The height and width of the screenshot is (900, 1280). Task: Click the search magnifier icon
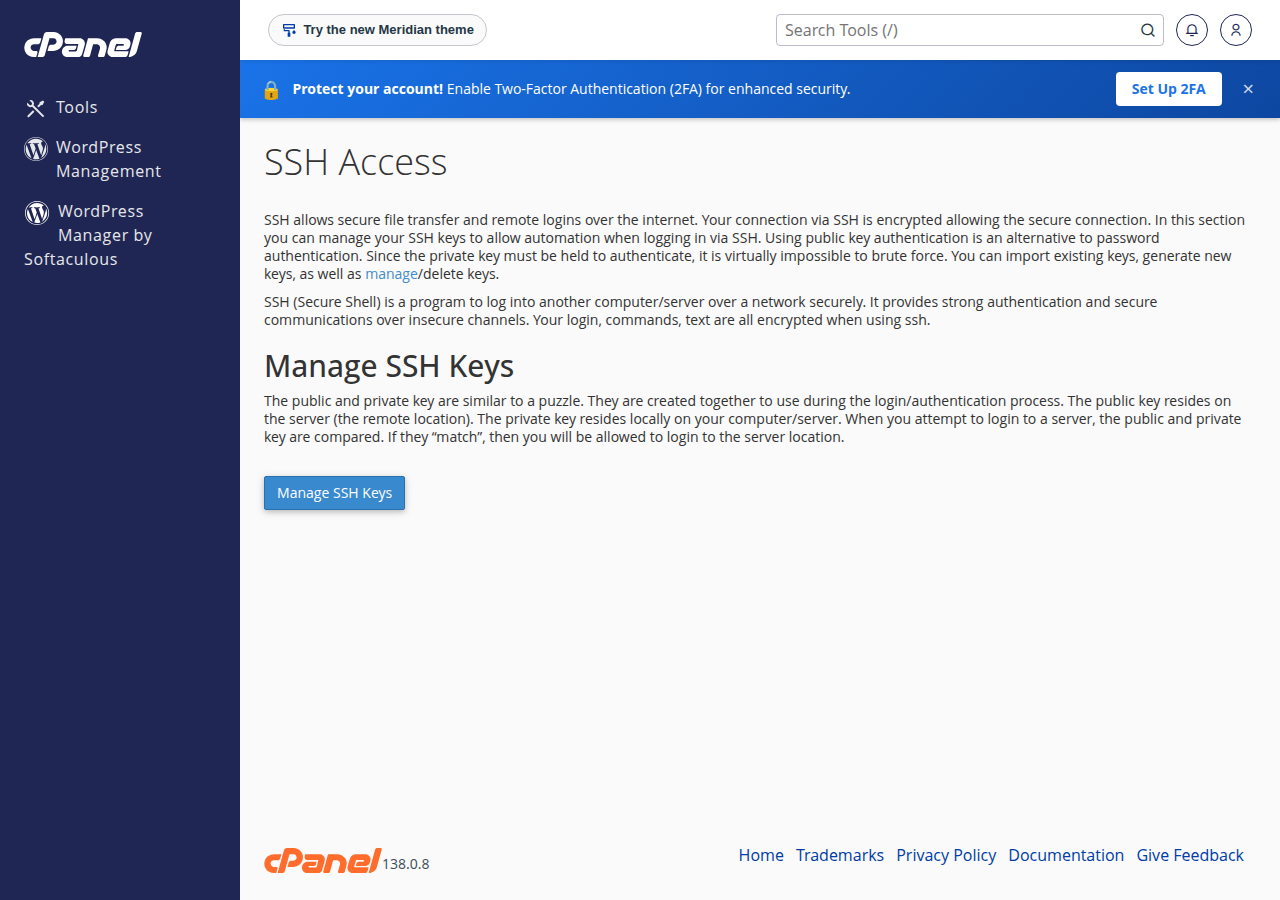1148,30
